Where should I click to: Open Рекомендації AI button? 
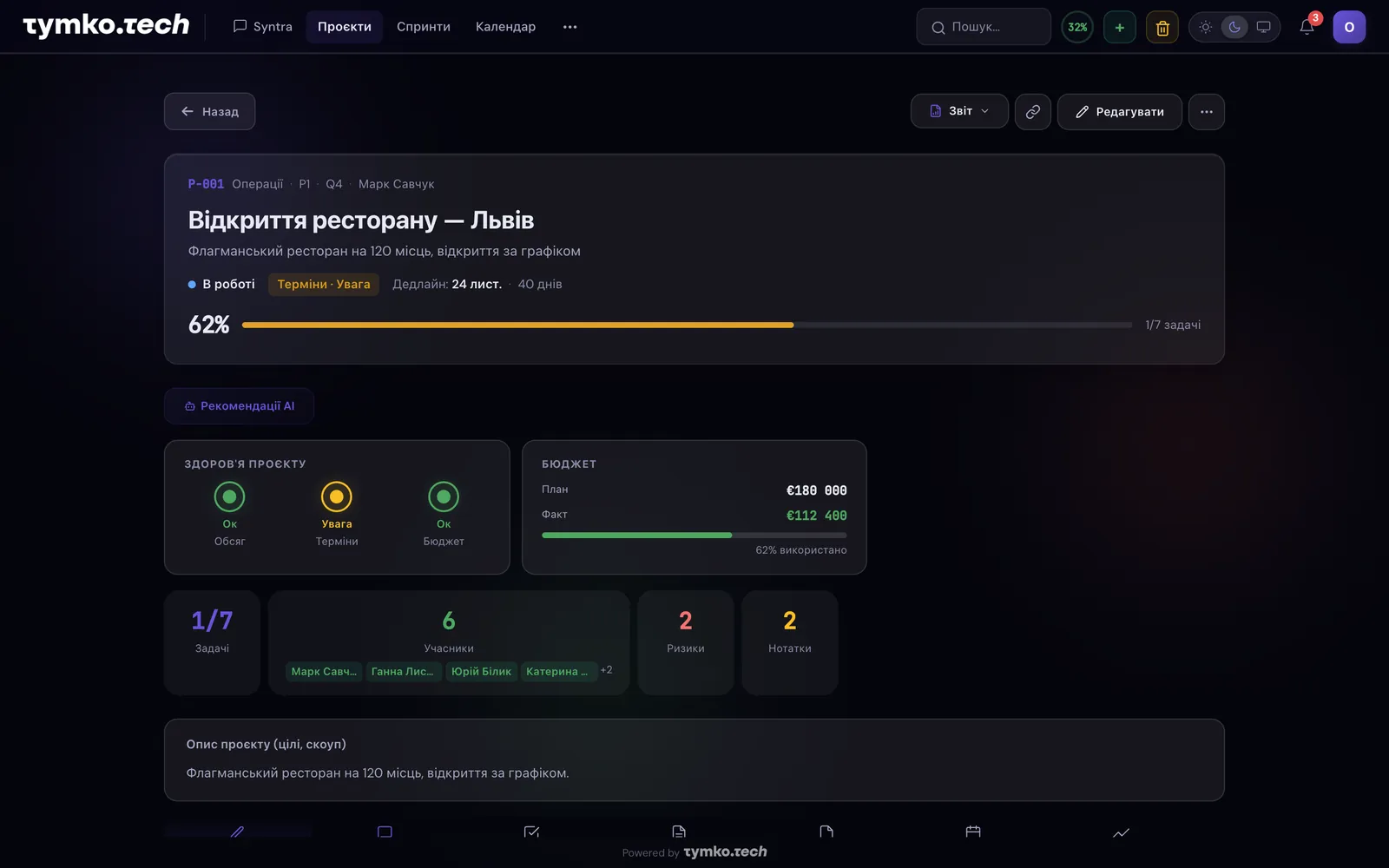tap(239, 405)
